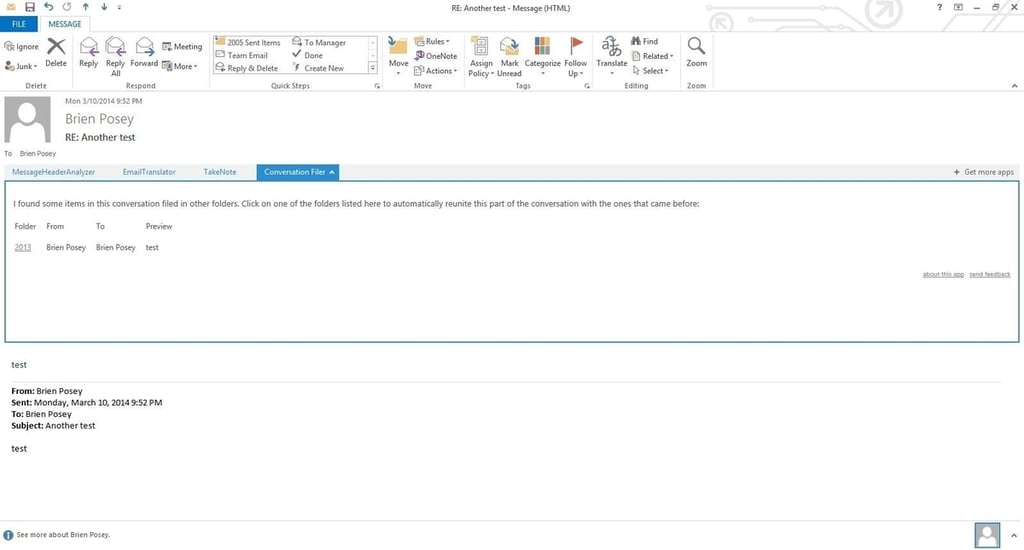
Task: Open the Rules dropdown
Action: (432, 41)
